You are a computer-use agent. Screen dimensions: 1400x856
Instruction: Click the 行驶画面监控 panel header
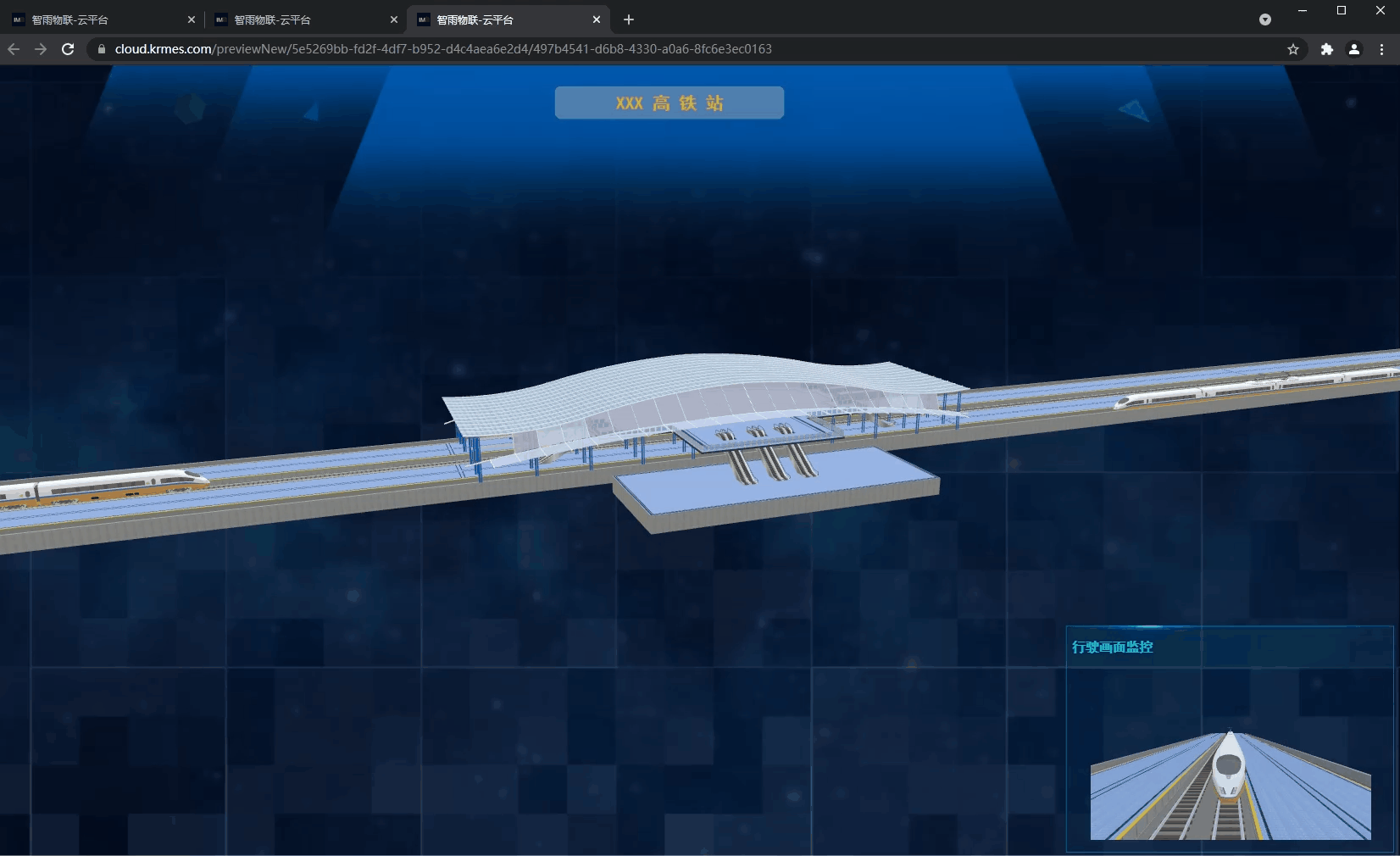tap(1112, 648)
